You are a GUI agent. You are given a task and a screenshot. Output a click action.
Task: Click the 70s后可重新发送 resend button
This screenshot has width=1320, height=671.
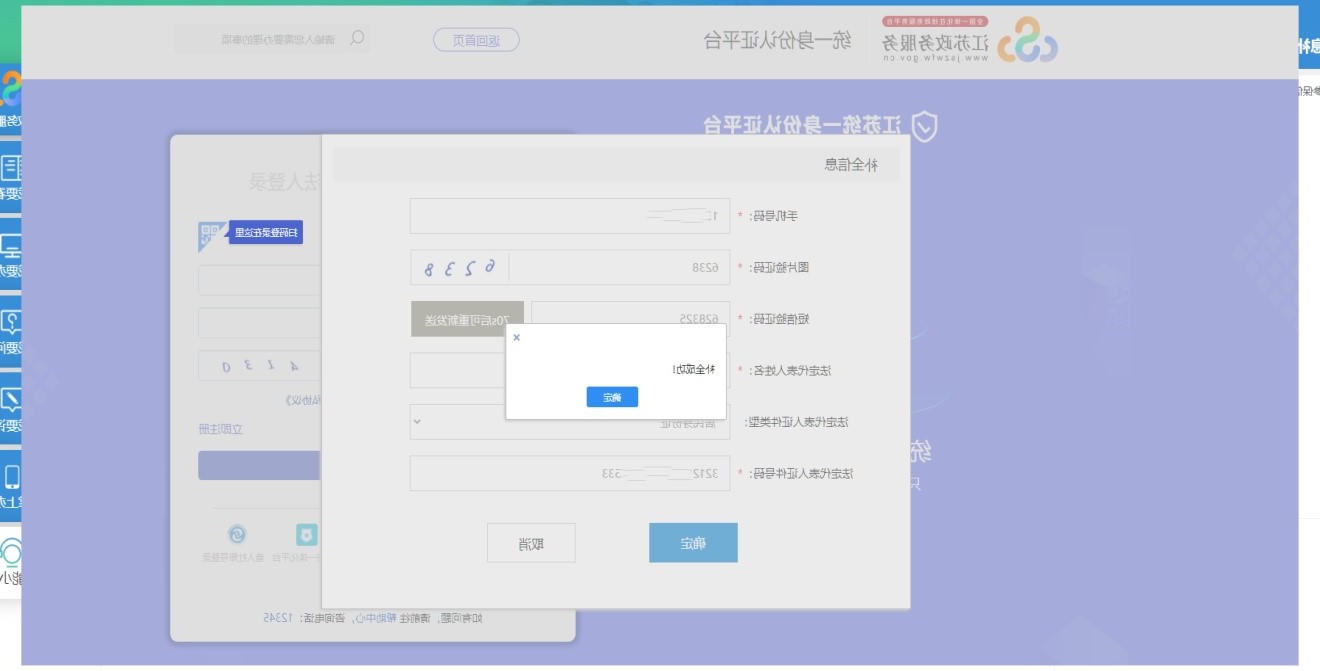(x=468, y=319)
